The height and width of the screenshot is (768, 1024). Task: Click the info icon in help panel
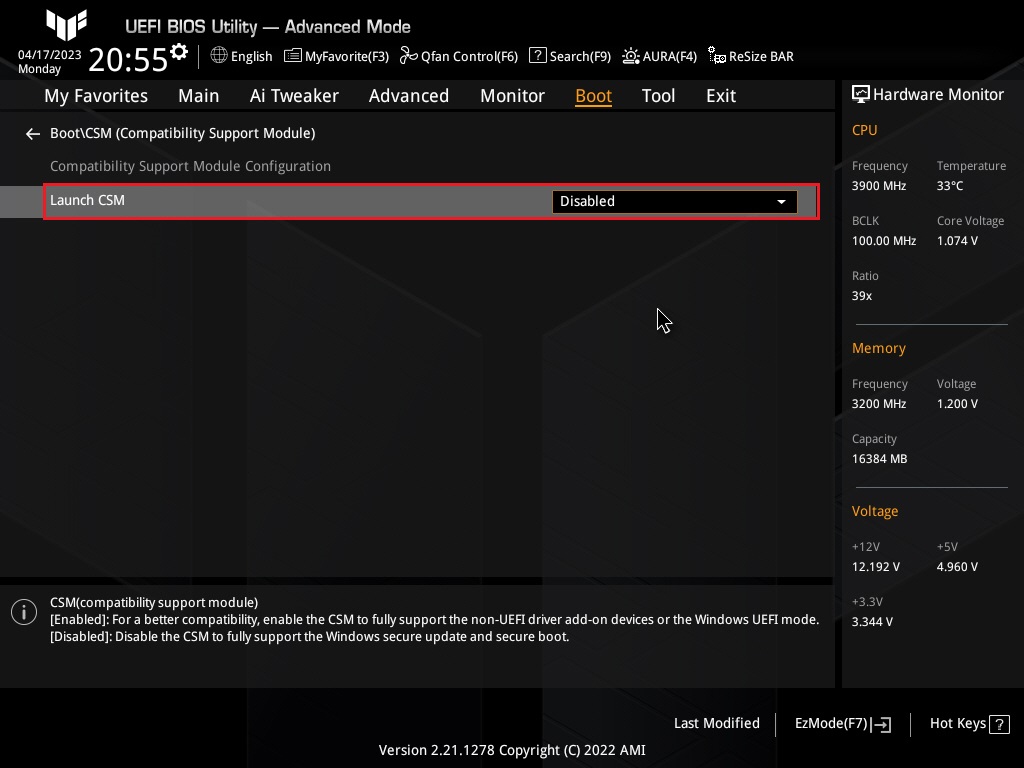click(24, 612)
